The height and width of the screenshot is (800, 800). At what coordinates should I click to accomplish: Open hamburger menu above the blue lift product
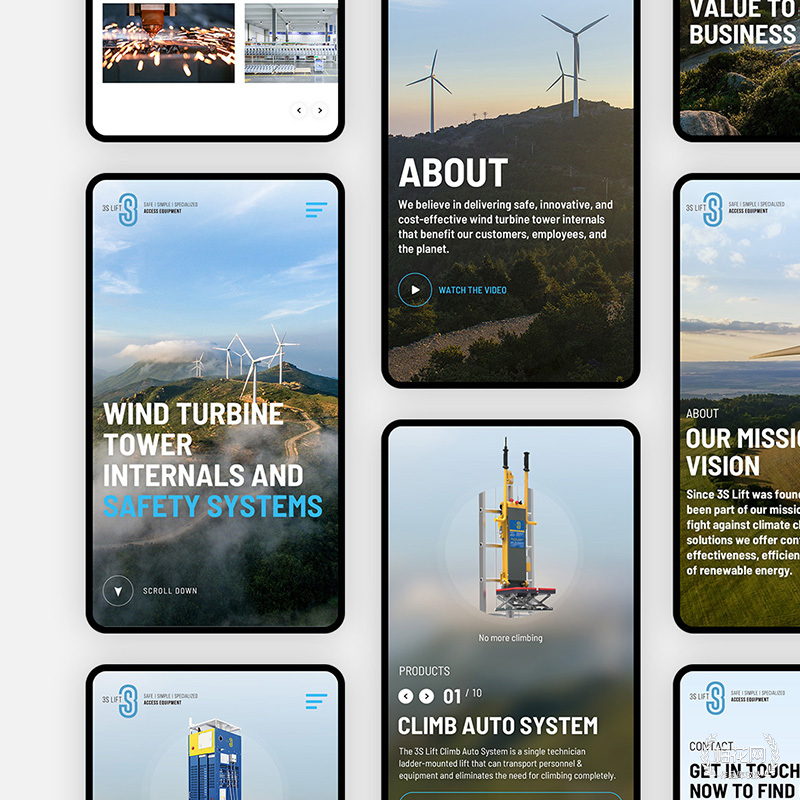coord(316,701)
